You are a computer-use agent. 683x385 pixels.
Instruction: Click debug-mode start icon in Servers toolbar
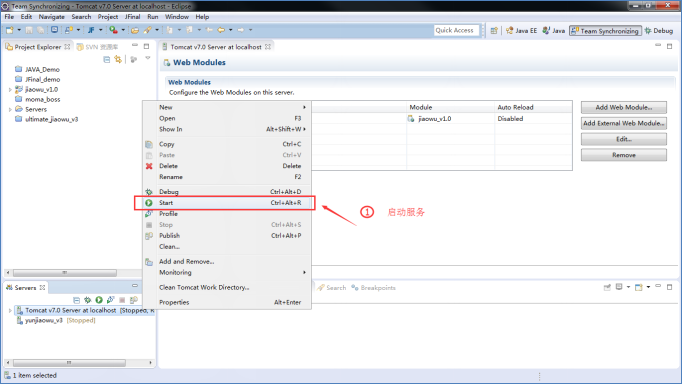88,300
